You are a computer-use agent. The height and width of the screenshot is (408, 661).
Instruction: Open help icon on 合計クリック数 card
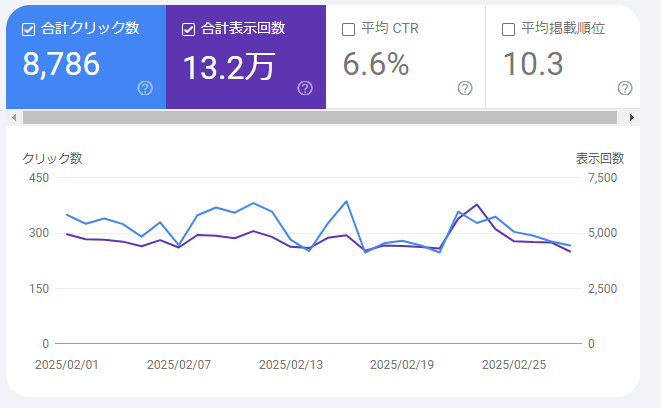click(145, 88)
